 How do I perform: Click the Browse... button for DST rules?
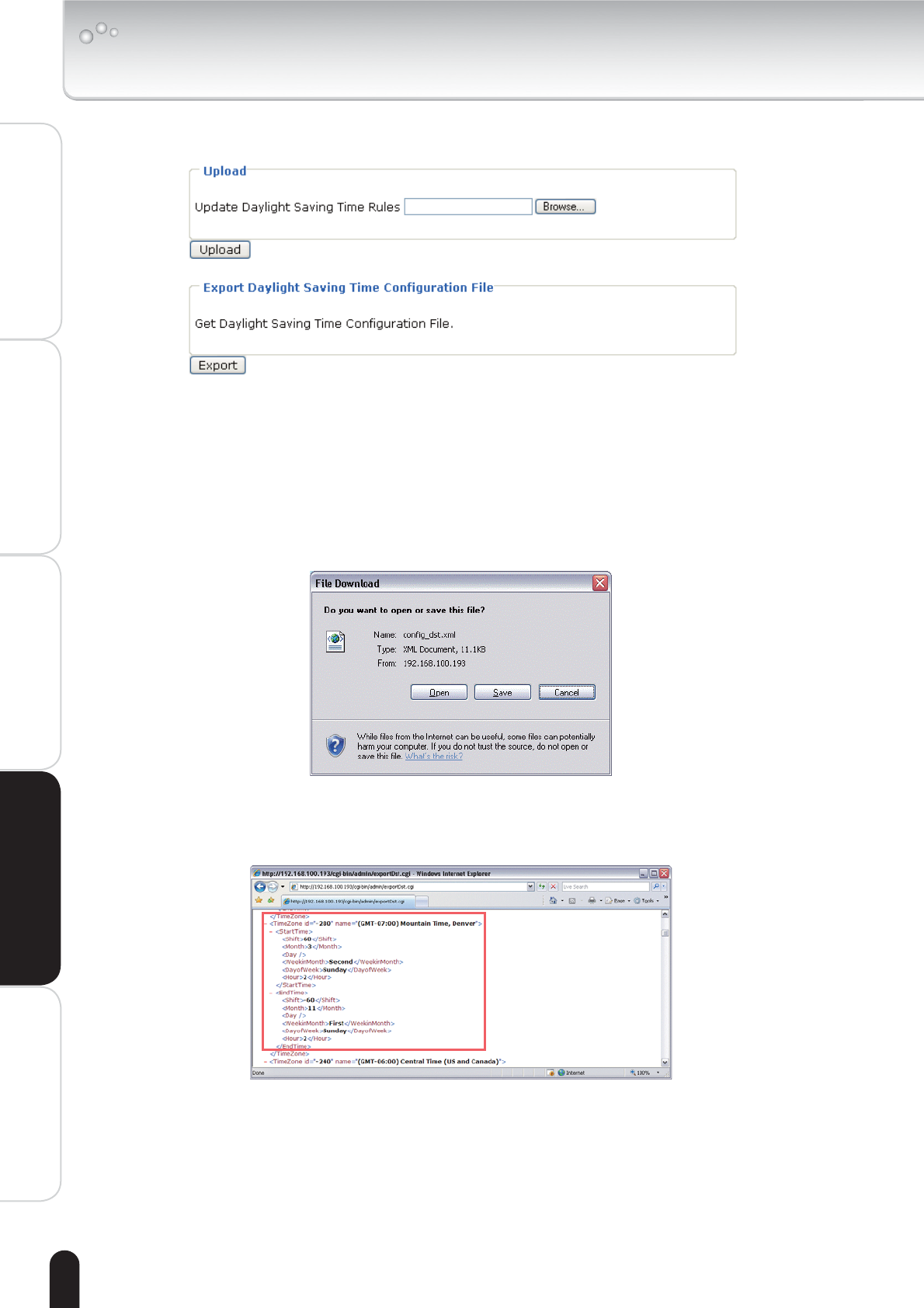coord(565,207)
